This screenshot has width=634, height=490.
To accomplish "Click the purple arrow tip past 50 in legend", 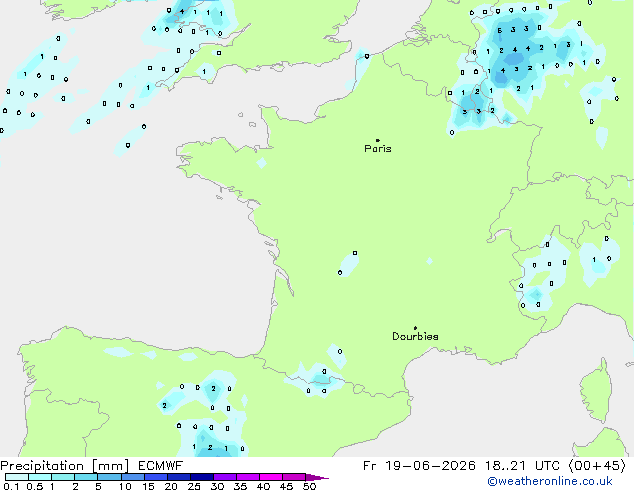I will [x=317, y=477].
